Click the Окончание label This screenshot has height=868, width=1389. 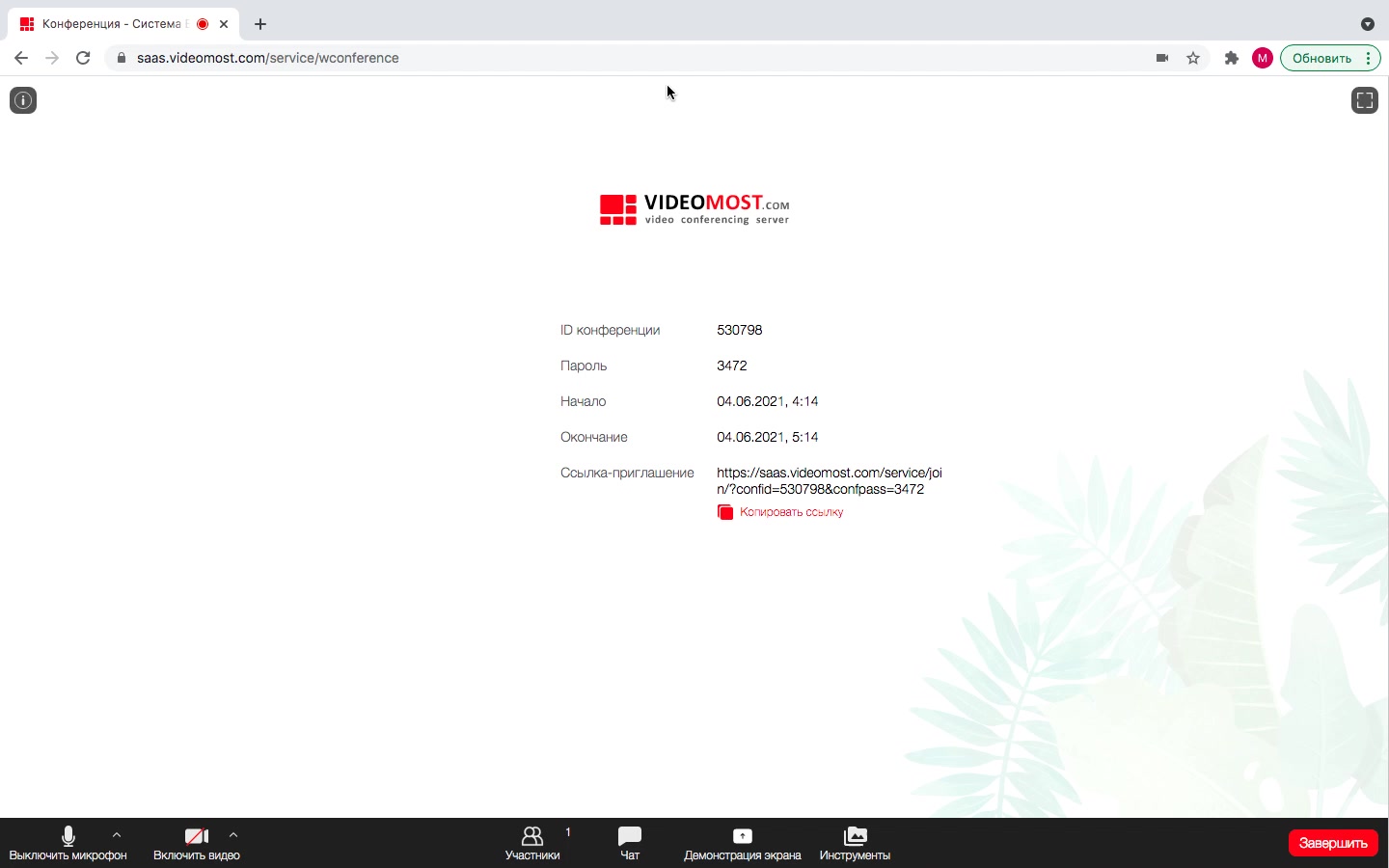pos(594,437)
